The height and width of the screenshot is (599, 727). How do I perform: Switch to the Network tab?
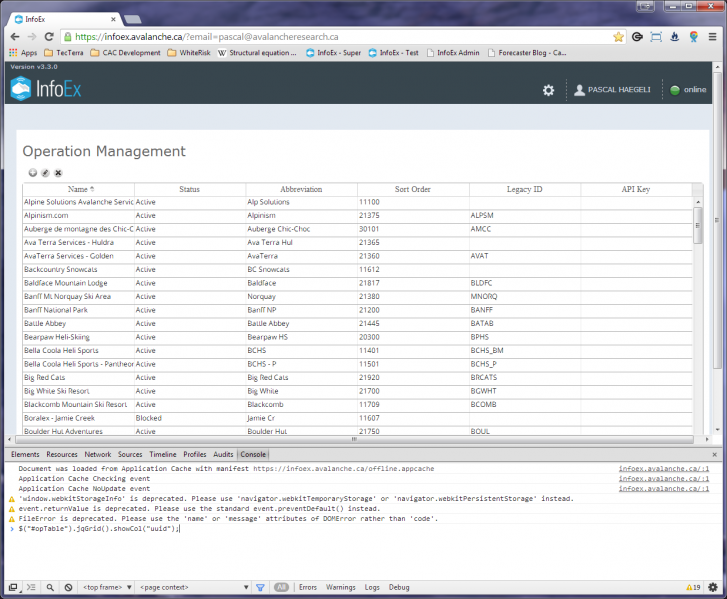(98, 454)
